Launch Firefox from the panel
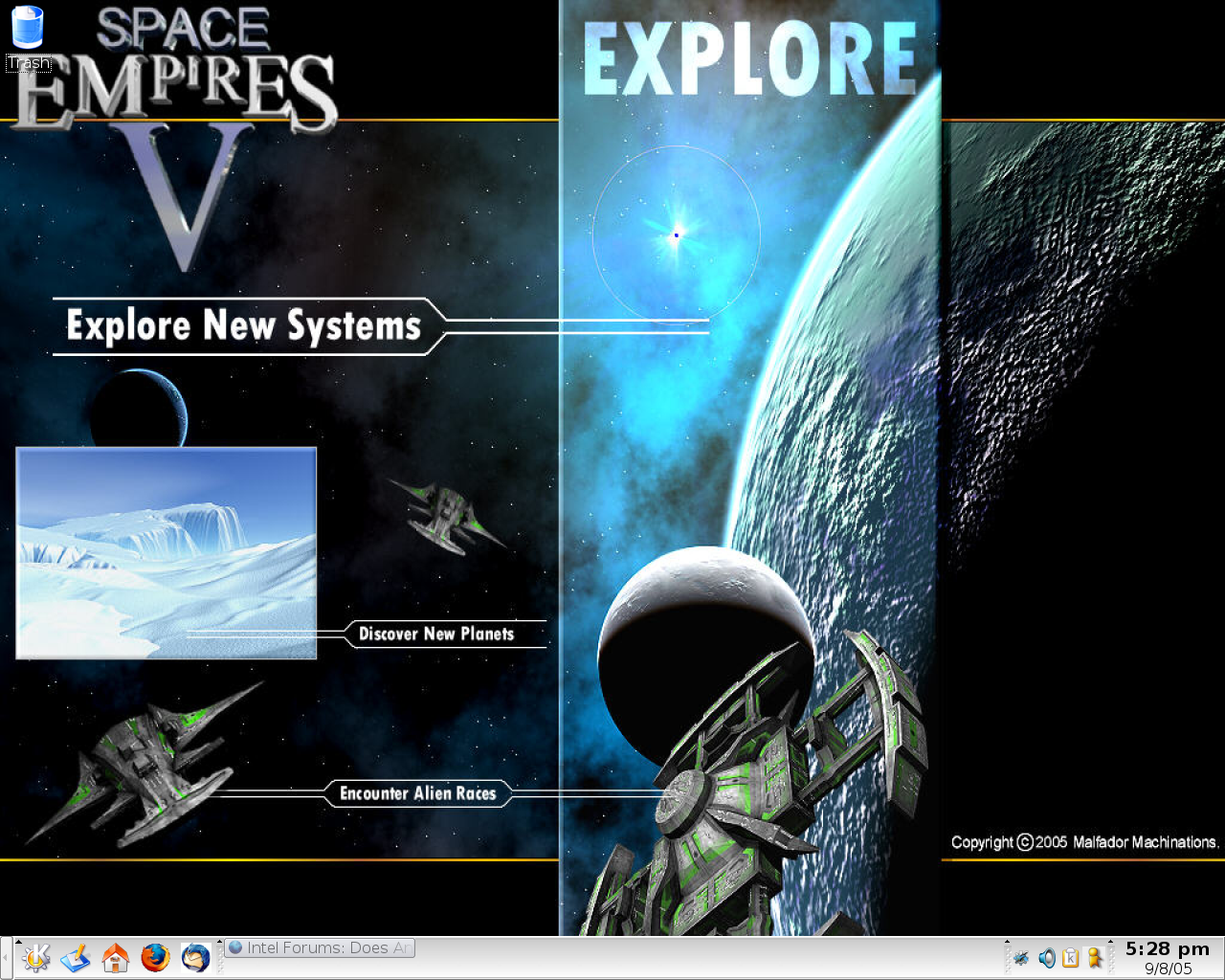 coord(155,957)
